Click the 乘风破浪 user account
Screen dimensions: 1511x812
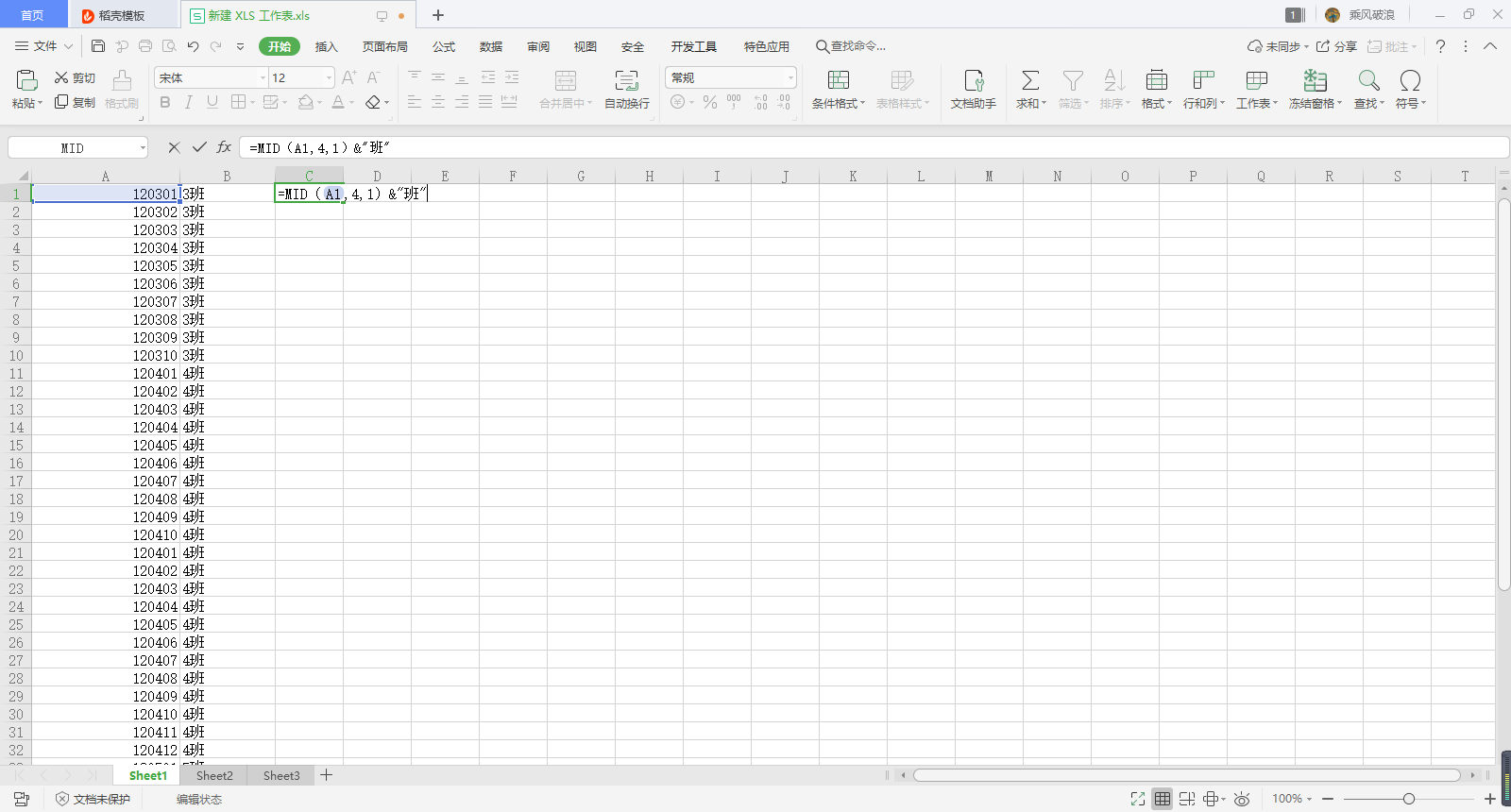tap(1360, 15)
